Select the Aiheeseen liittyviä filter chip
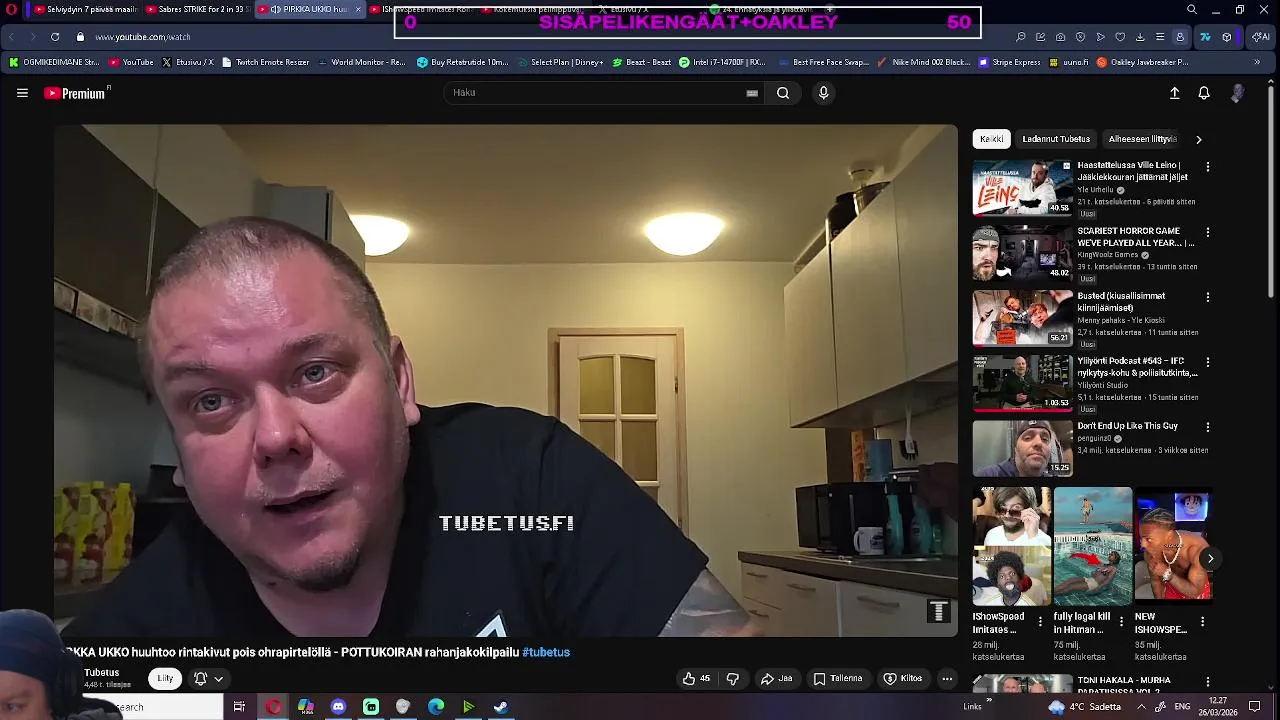The height and width of the screenshot is (720, 1280). coord(1142,139)
